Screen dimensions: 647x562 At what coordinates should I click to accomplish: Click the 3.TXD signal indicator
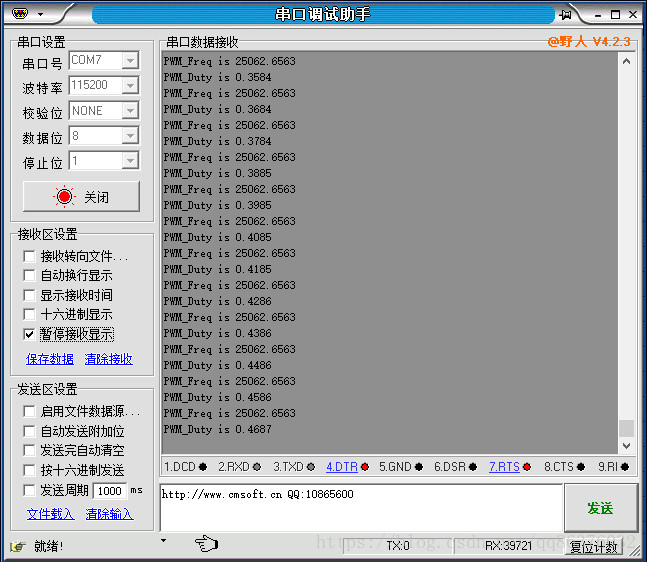pos(294,467)
